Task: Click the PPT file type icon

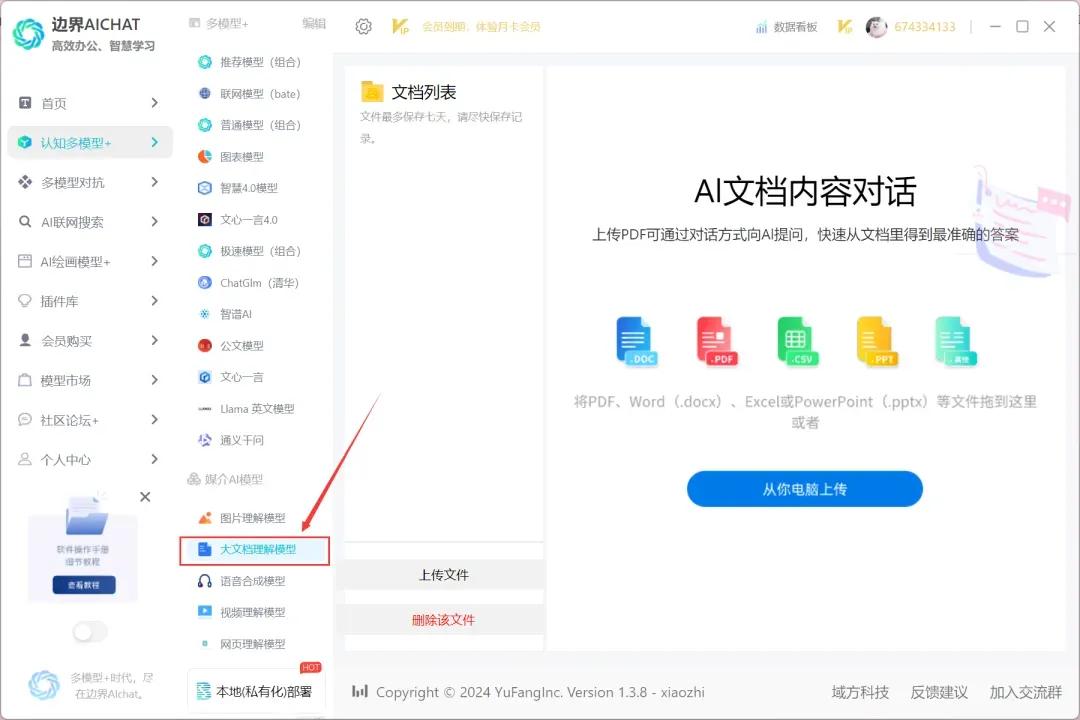Action: (x=876, y=341)
